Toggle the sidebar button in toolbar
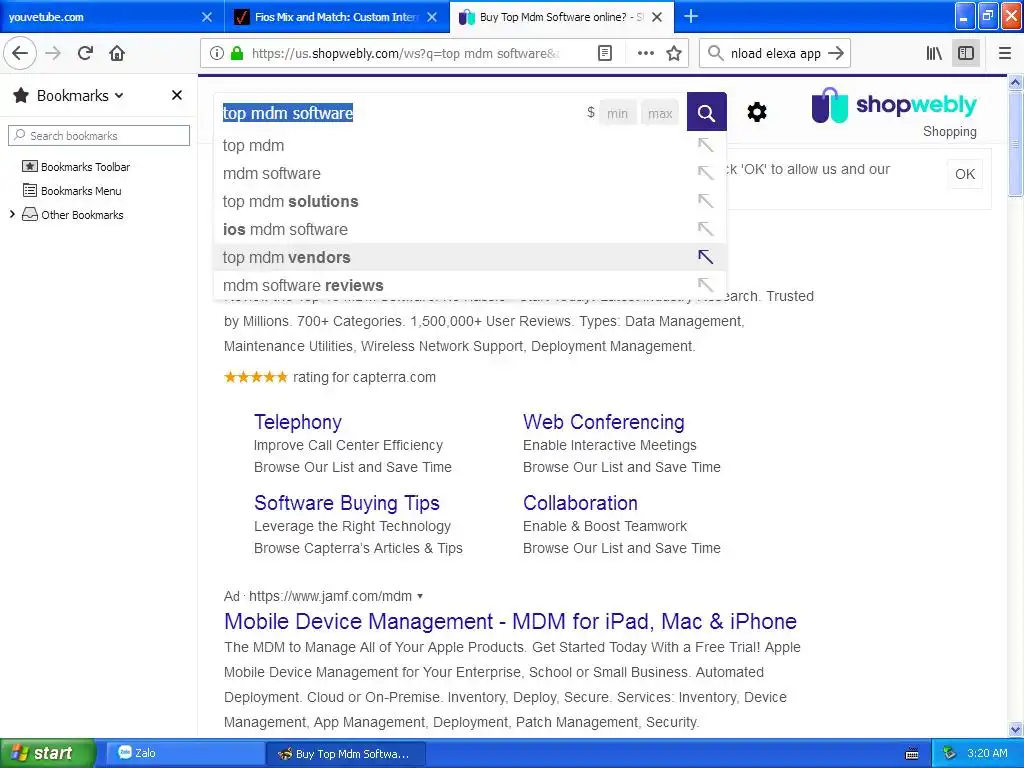Image resolution: width=1024 pixels, height=768 pixels. coord(966,53)
